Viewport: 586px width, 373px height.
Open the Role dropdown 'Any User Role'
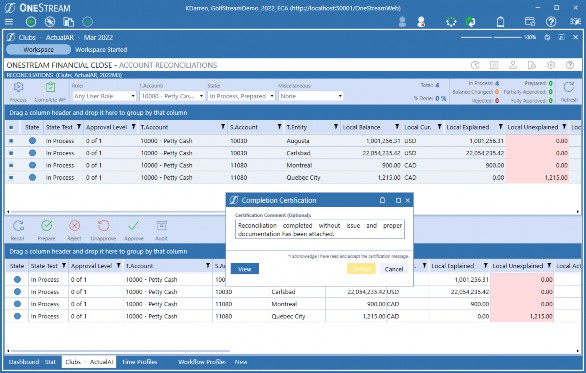coord(104,96)
